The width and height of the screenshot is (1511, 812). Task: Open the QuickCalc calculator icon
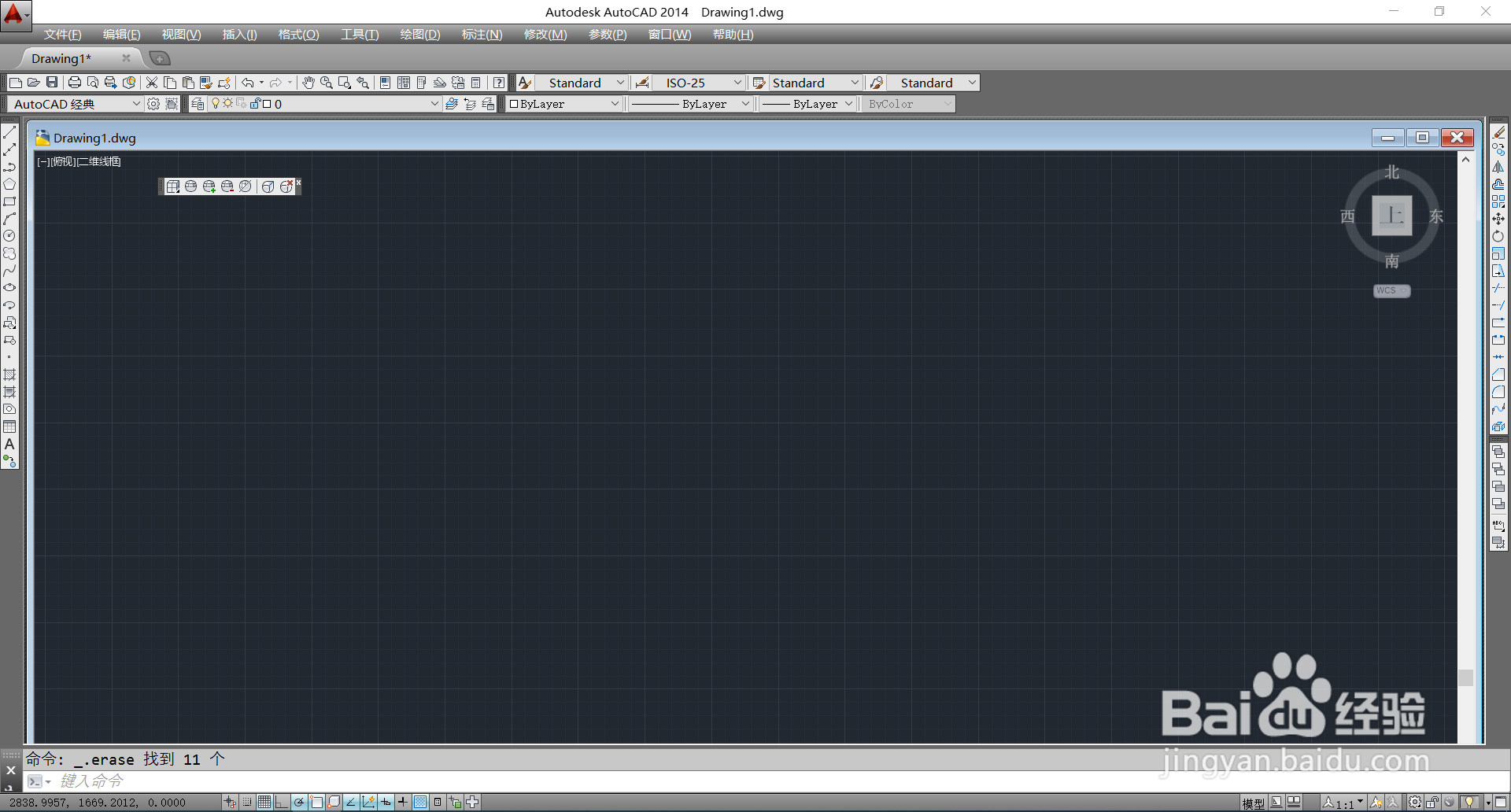pos(476,83)
